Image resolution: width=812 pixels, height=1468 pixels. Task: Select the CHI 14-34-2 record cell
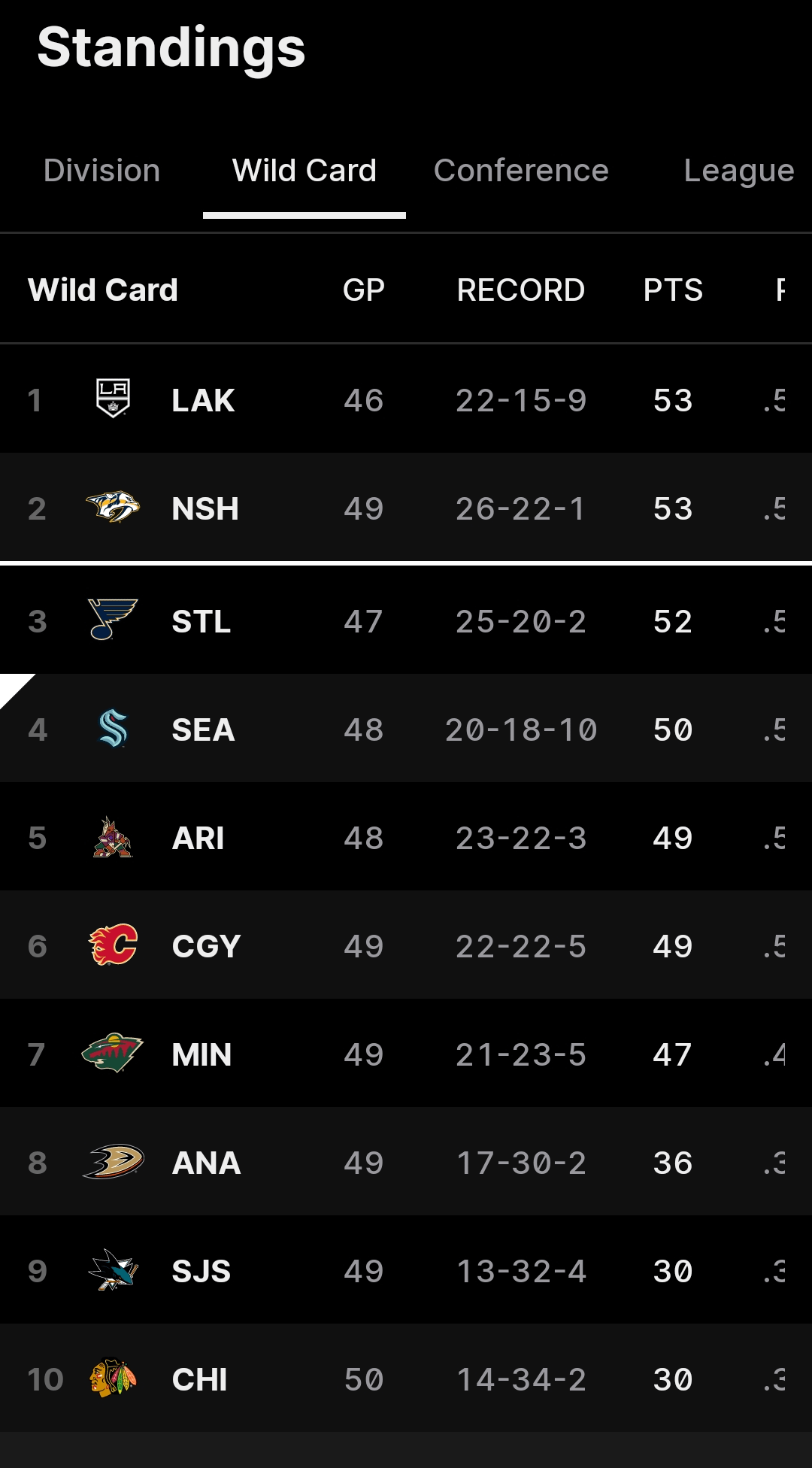pyautogui.click(x=521, y=1379)
